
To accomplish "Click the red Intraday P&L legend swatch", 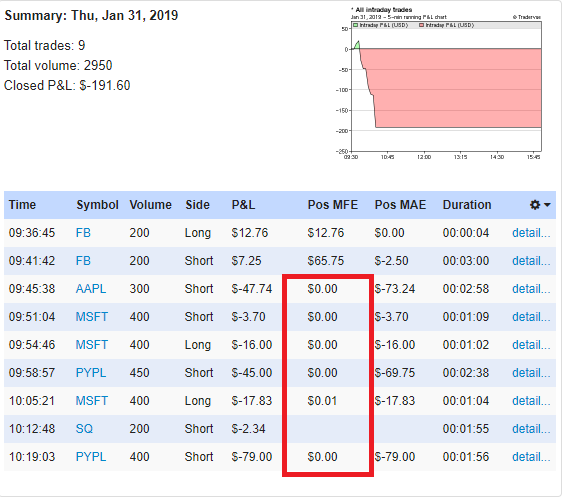I will pos(422,25).
